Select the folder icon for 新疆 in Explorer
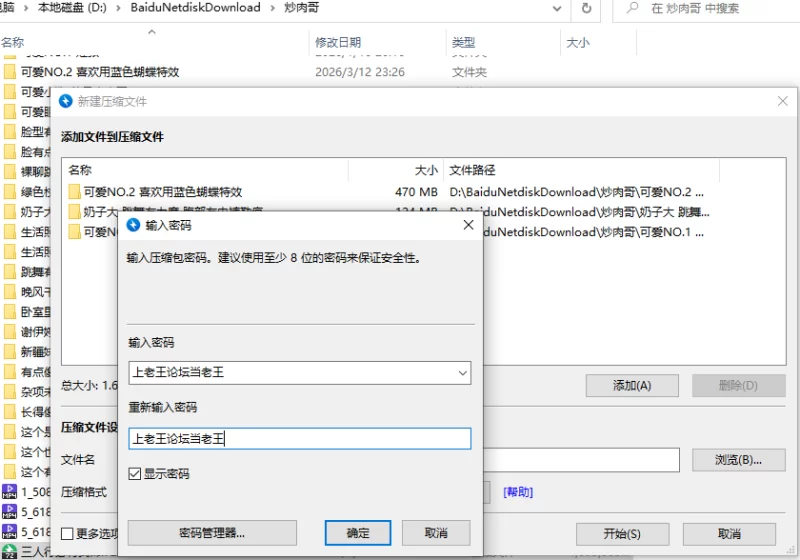 click(x=10, y=351)
